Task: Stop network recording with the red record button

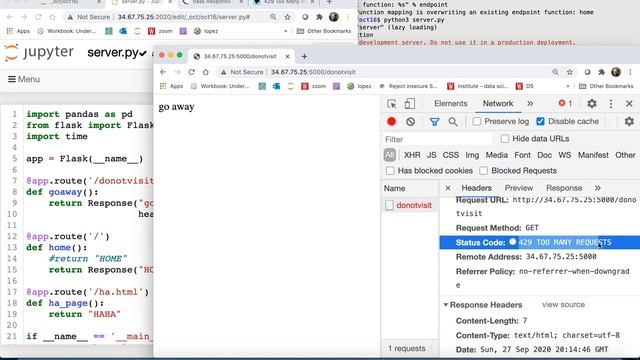Action: [391, 122]
